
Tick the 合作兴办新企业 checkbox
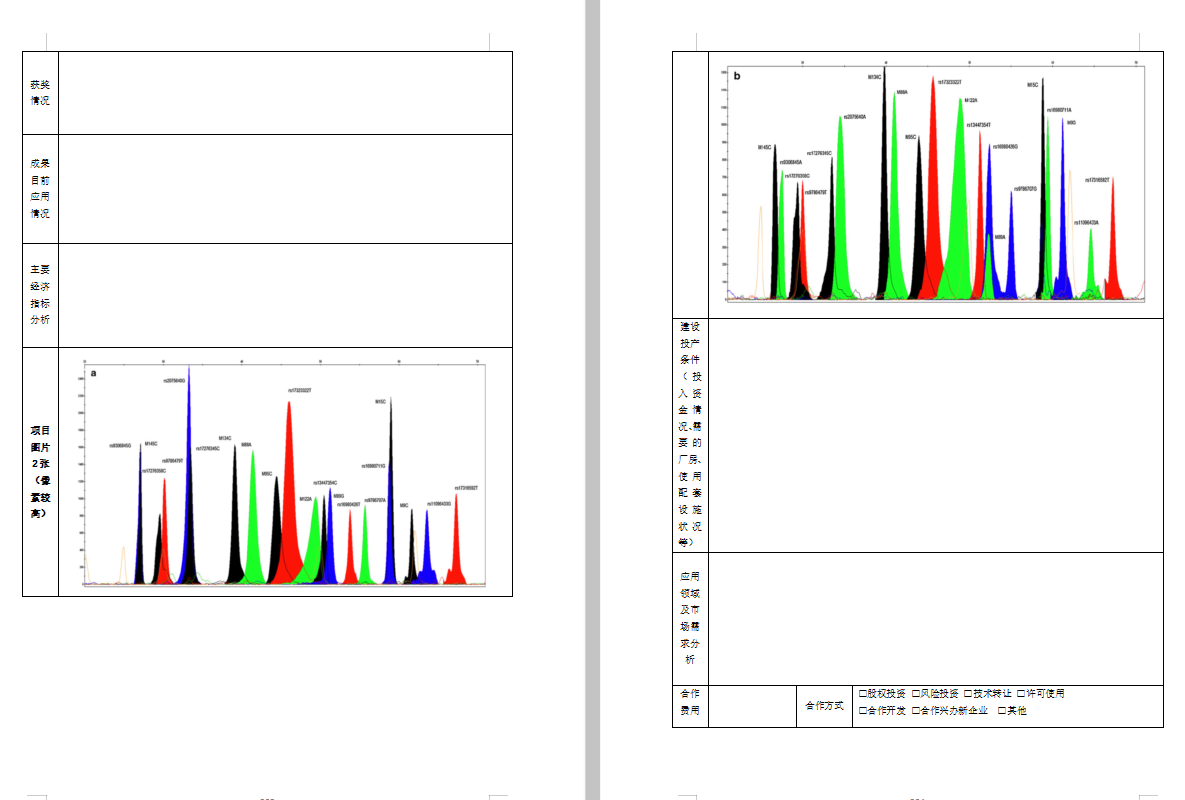click(x=916, y=711)
